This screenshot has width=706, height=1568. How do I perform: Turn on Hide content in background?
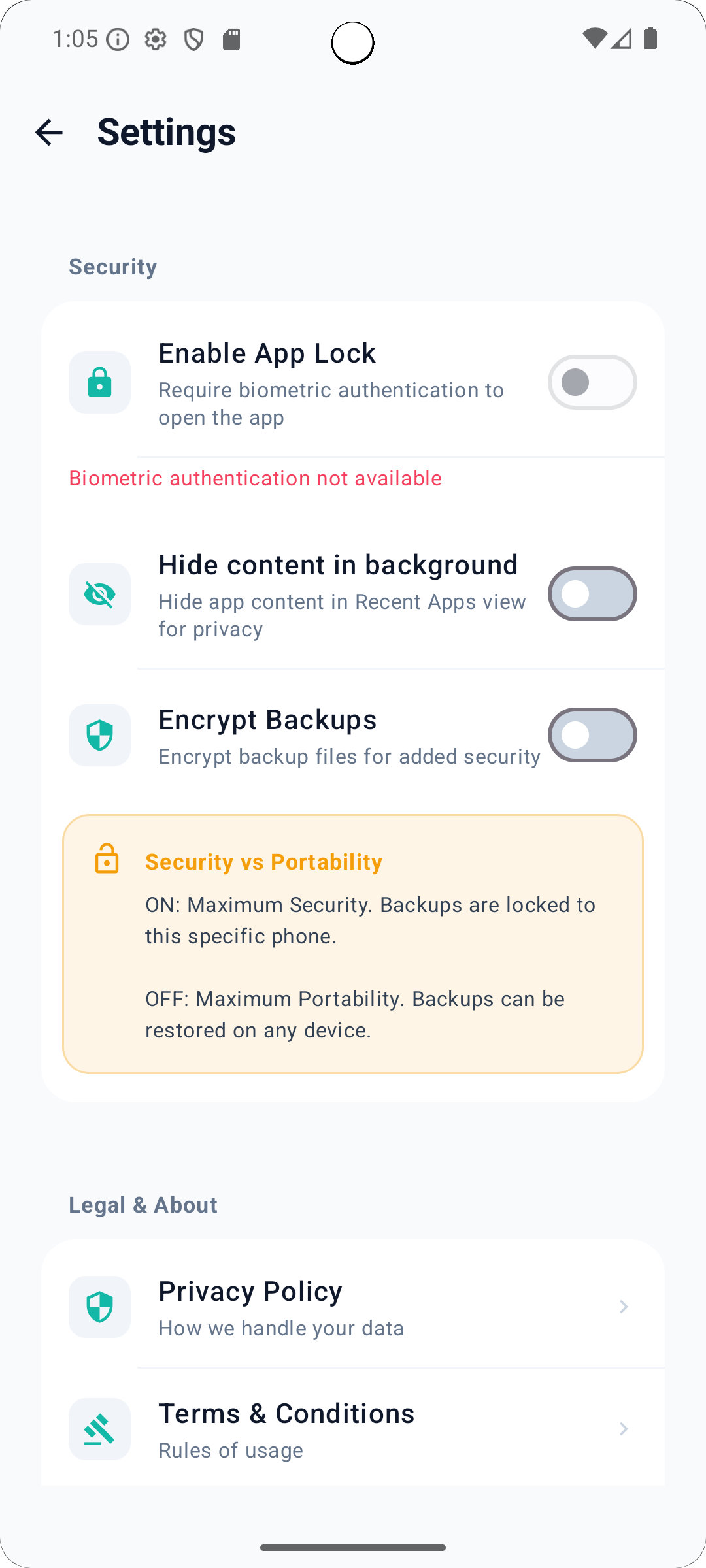point(592,594)
